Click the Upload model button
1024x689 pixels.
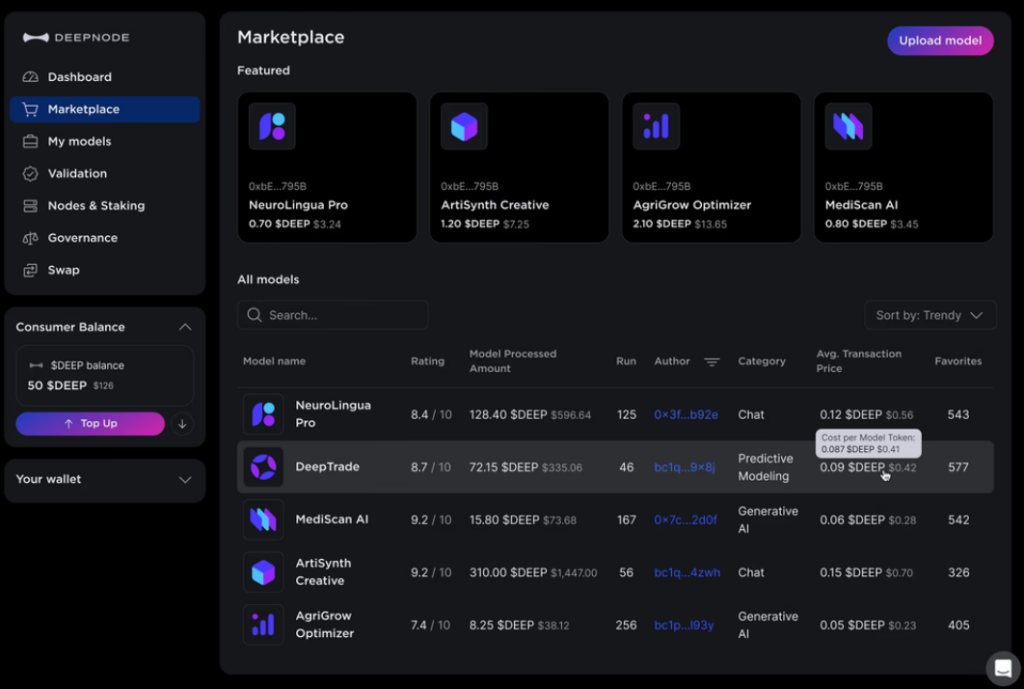[x=940, y=41]
